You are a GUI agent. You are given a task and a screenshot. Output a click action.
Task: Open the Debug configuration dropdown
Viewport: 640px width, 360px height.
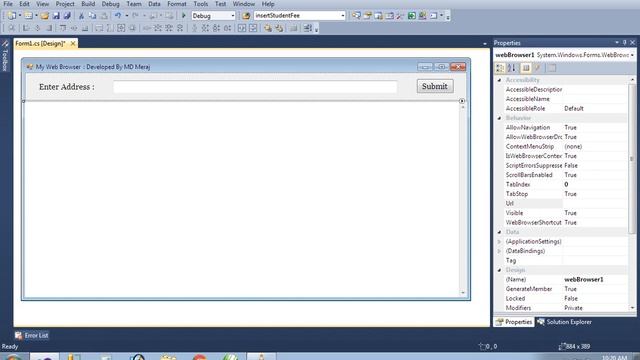click(233, 16)
